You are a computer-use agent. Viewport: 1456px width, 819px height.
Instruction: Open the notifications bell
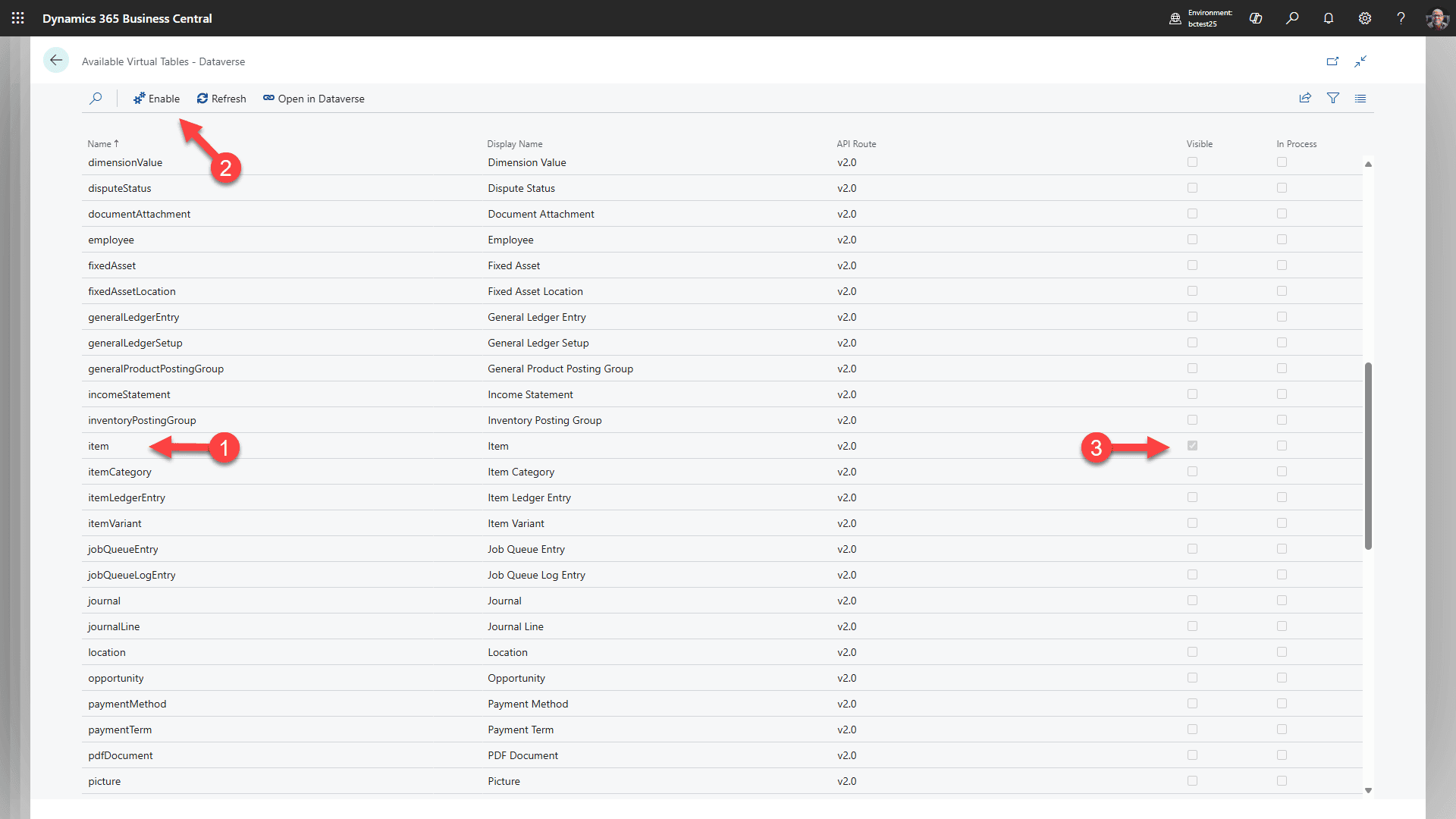tap(1329, 18)
